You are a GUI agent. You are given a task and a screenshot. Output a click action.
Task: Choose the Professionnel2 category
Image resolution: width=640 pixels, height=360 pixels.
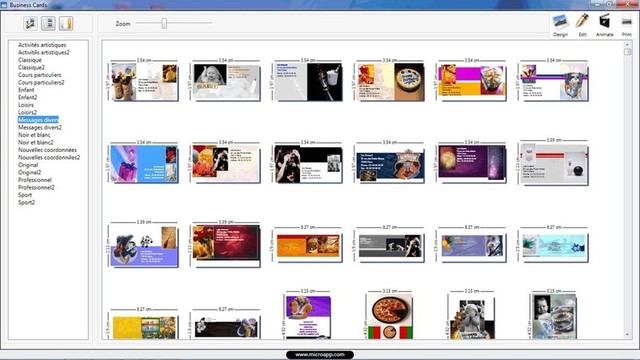coord(36,187)
